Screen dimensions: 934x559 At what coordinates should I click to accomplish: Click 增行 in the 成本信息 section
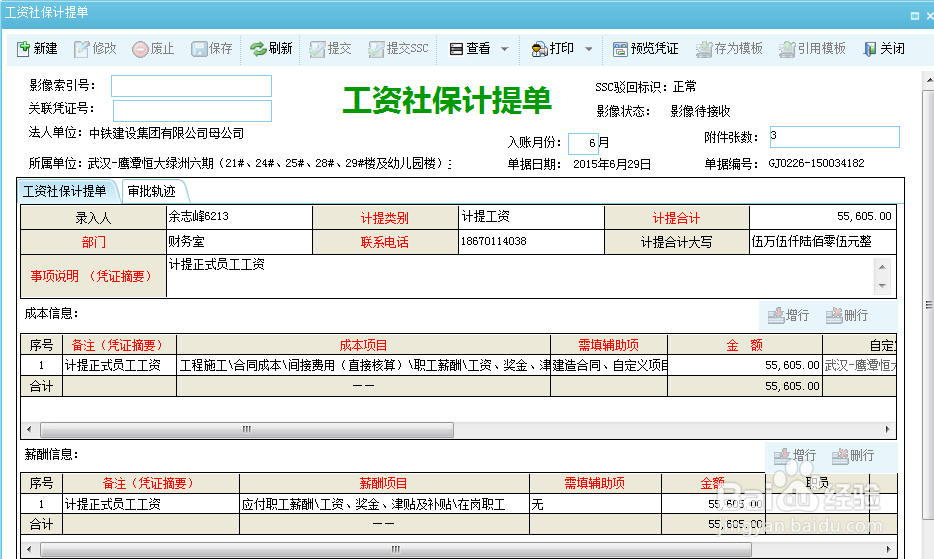pos(788,315)
